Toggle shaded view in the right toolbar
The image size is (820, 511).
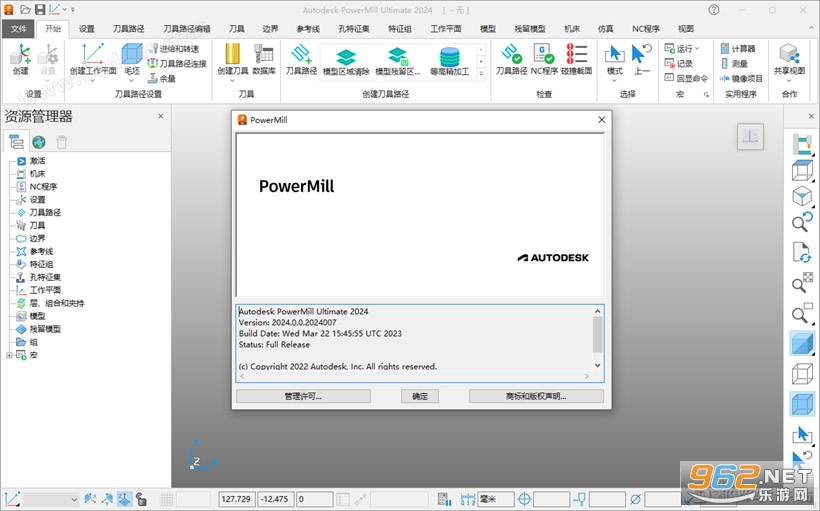tap(802, 344)
